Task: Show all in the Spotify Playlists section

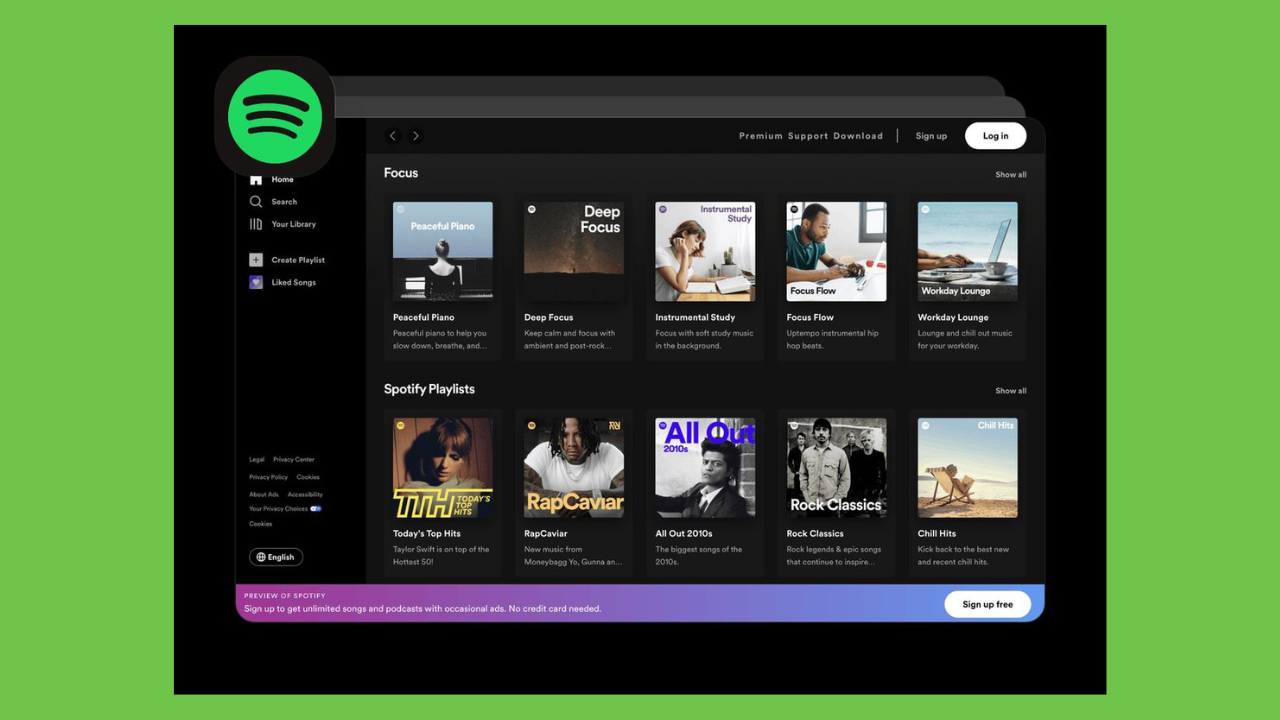Action: point(1011,391)
